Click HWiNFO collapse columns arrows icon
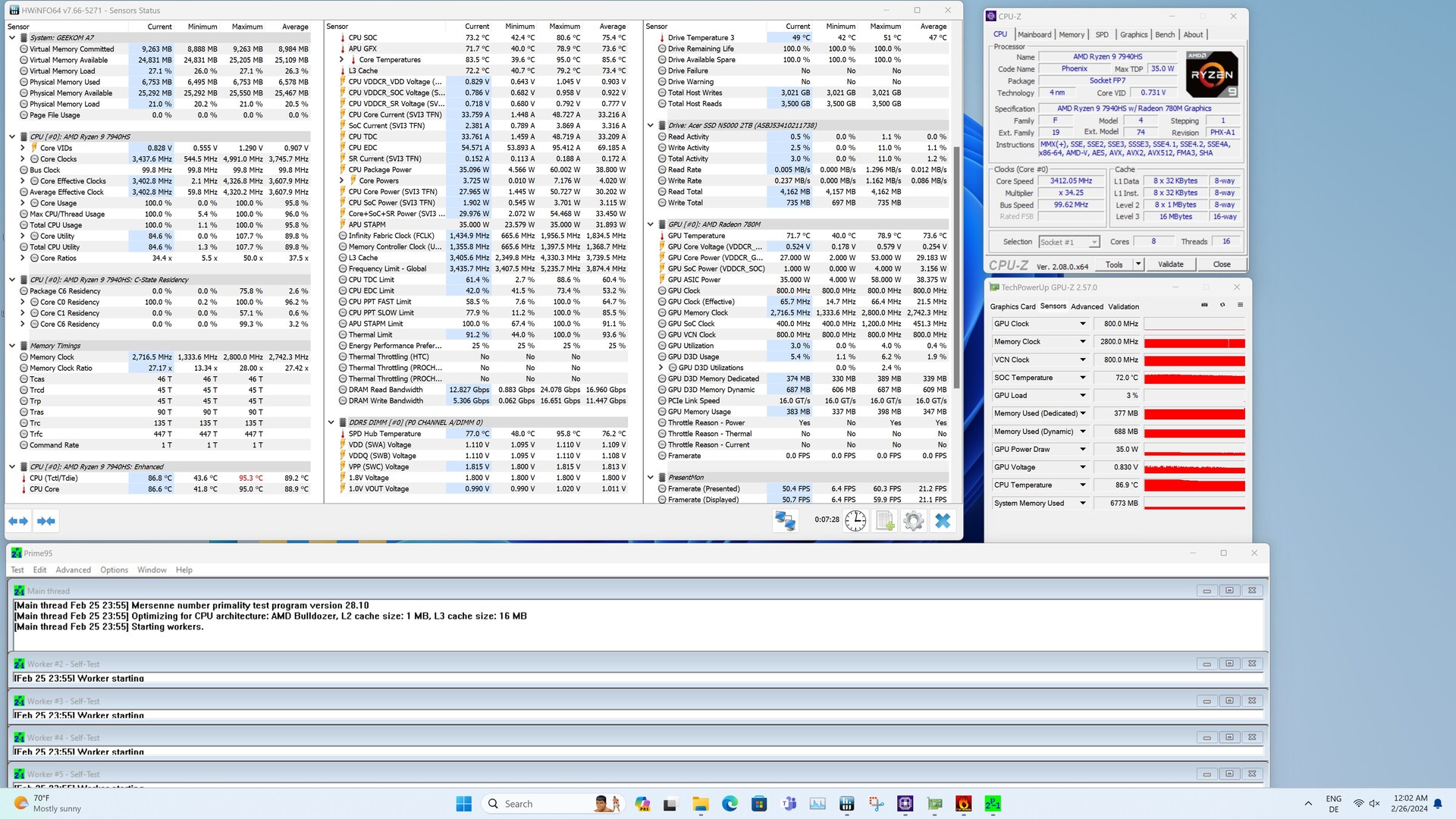1456x819 pixels. (46, 521)
